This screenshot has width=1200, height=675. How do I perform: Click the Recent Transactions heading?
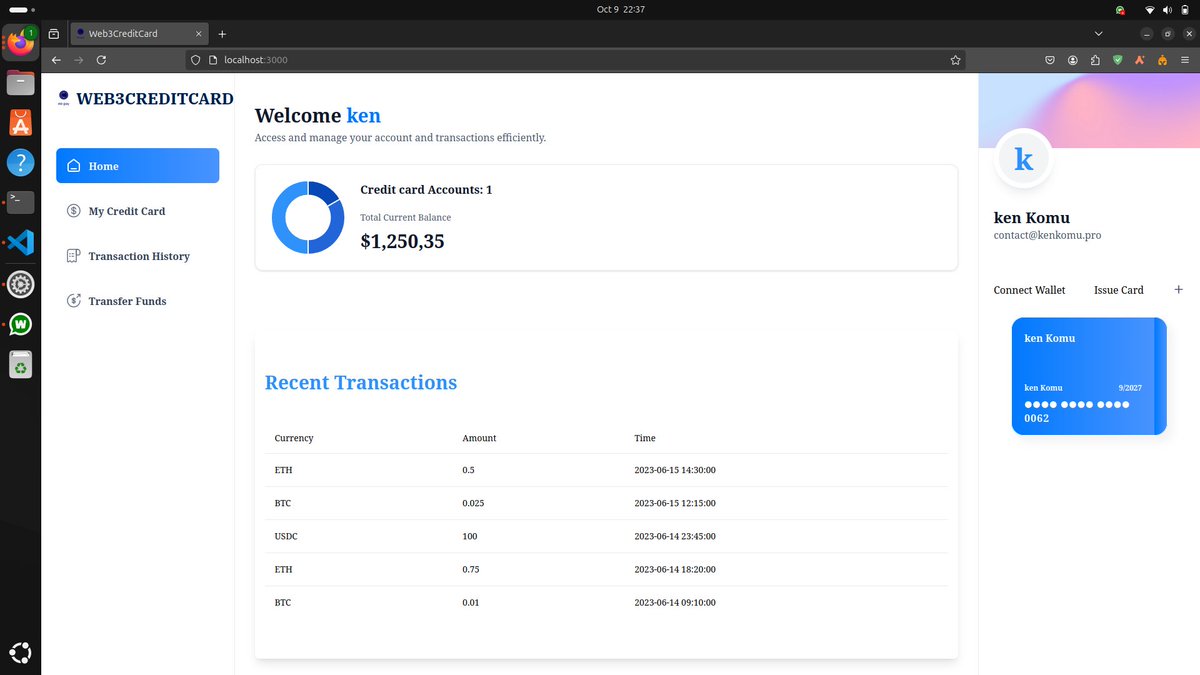pyautogui.click(x=361, y=382)
